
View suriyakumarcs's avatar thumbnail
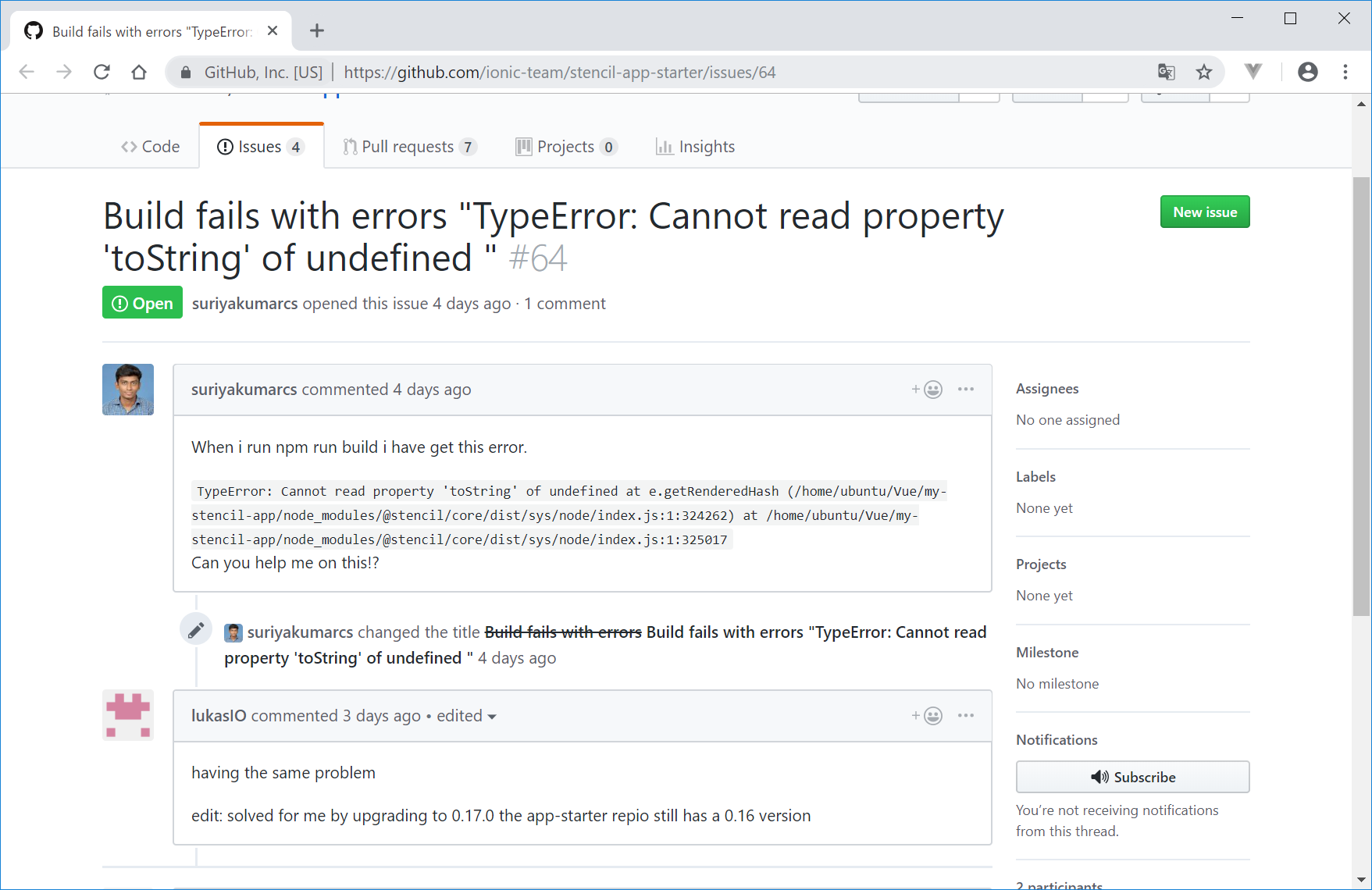point(128,390)
